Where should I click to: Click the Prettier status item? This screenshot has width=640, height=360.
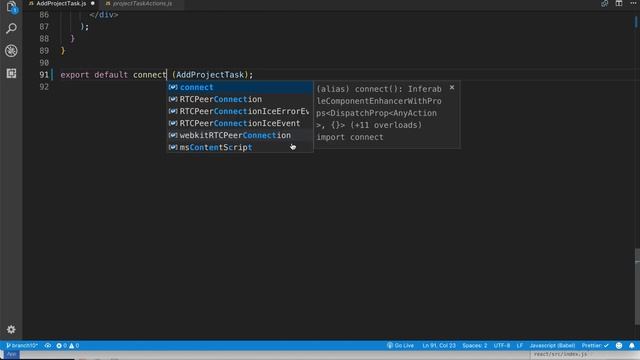point(595,345)
